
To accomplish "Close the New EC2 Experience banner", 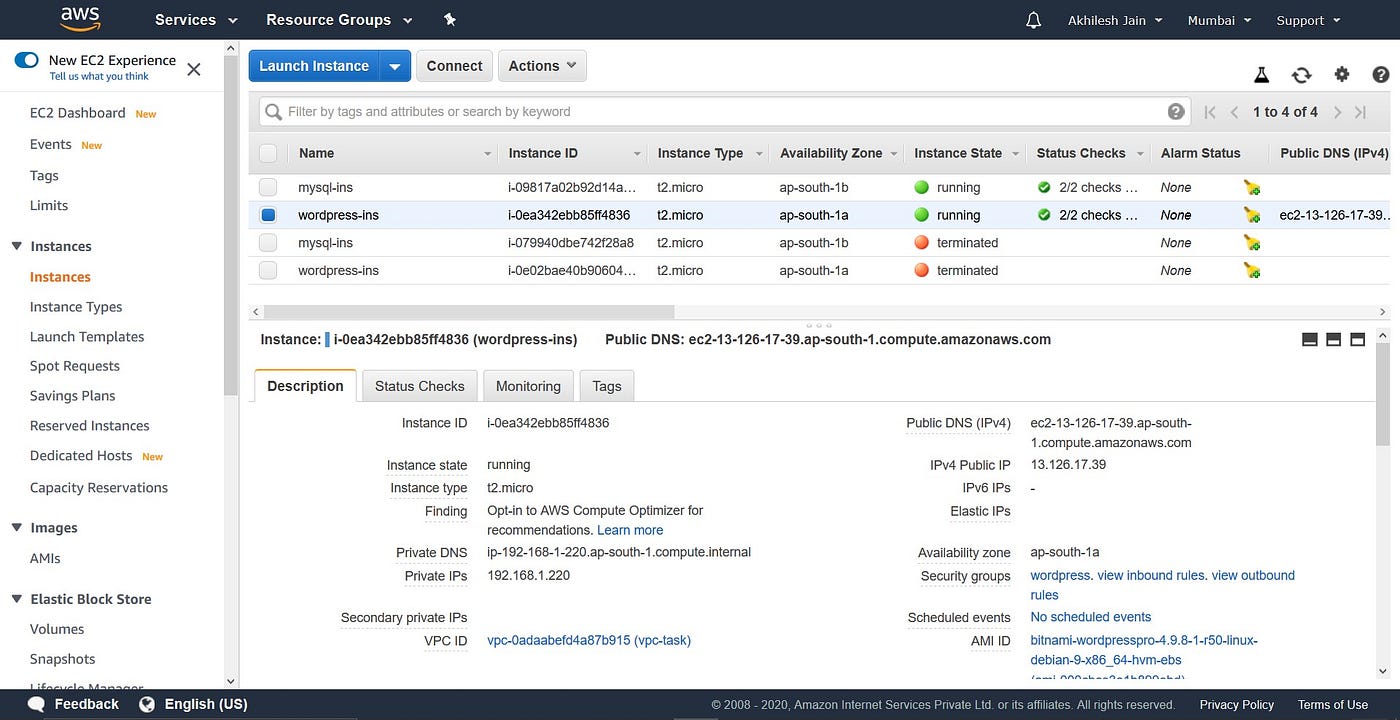I will point(194,69).
